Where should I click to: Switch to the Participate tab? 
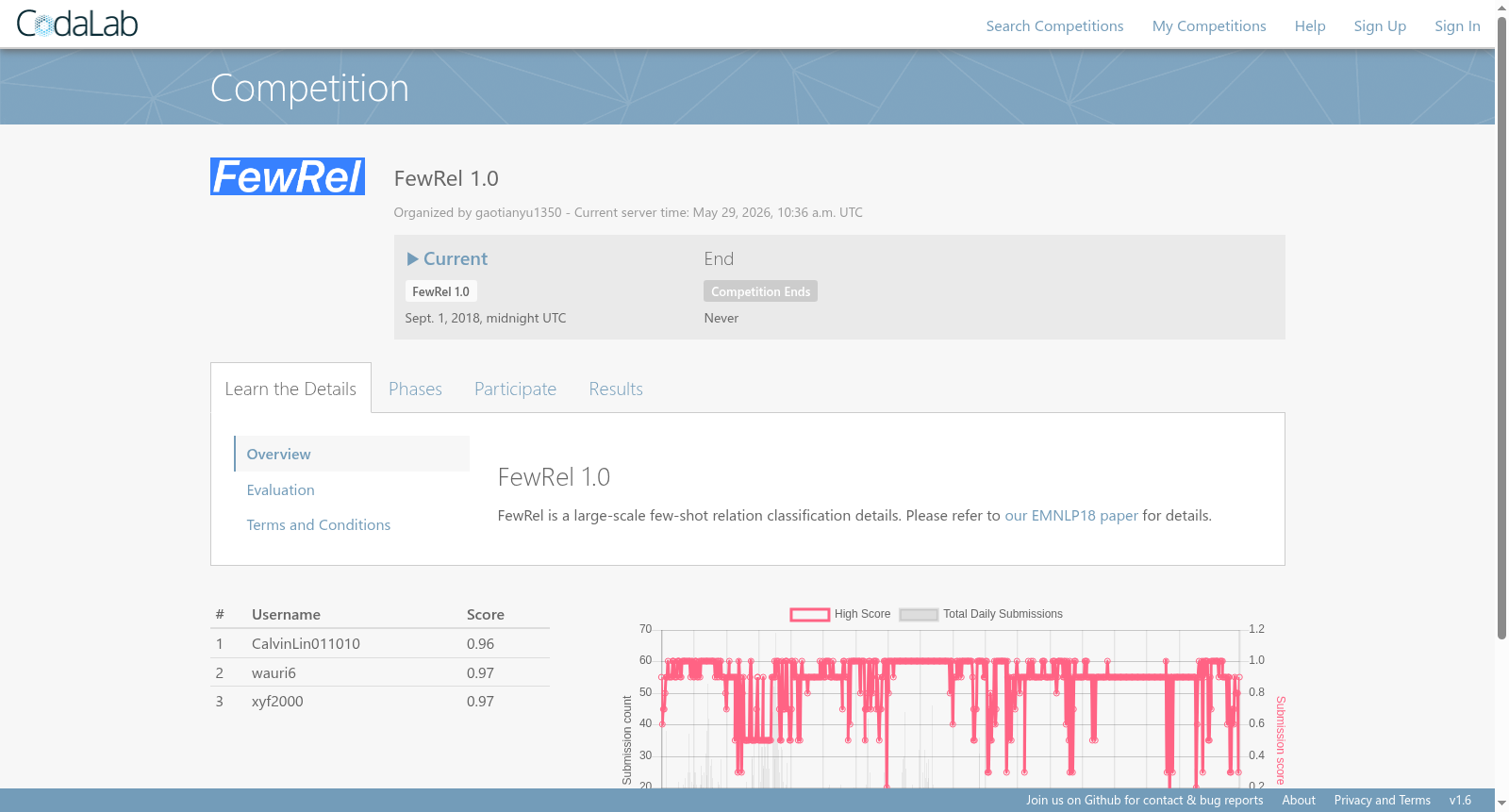pyautogui.click(x=515, y=389)
